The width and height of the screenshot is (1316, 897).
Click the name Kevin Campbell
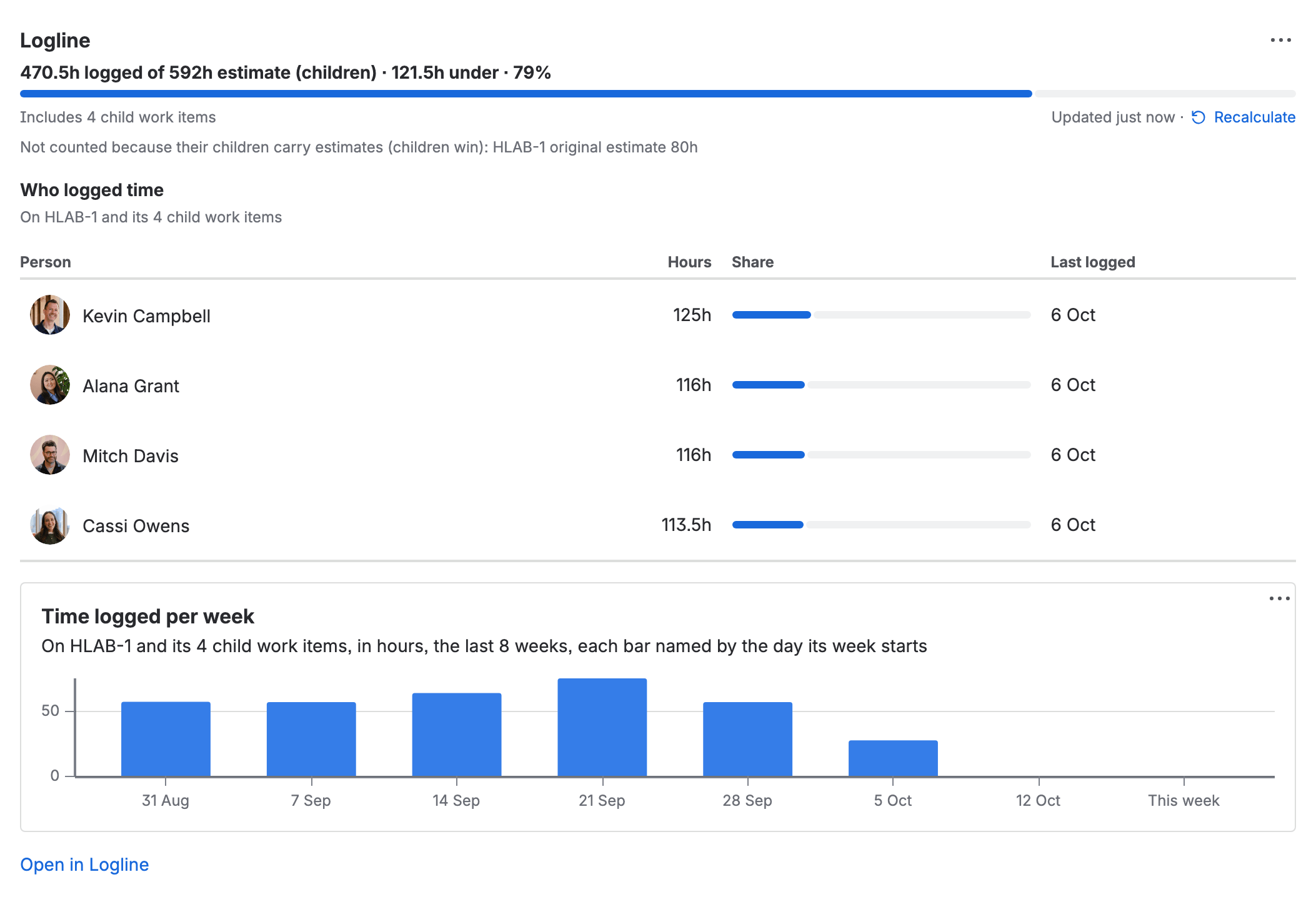pos(146,316)
